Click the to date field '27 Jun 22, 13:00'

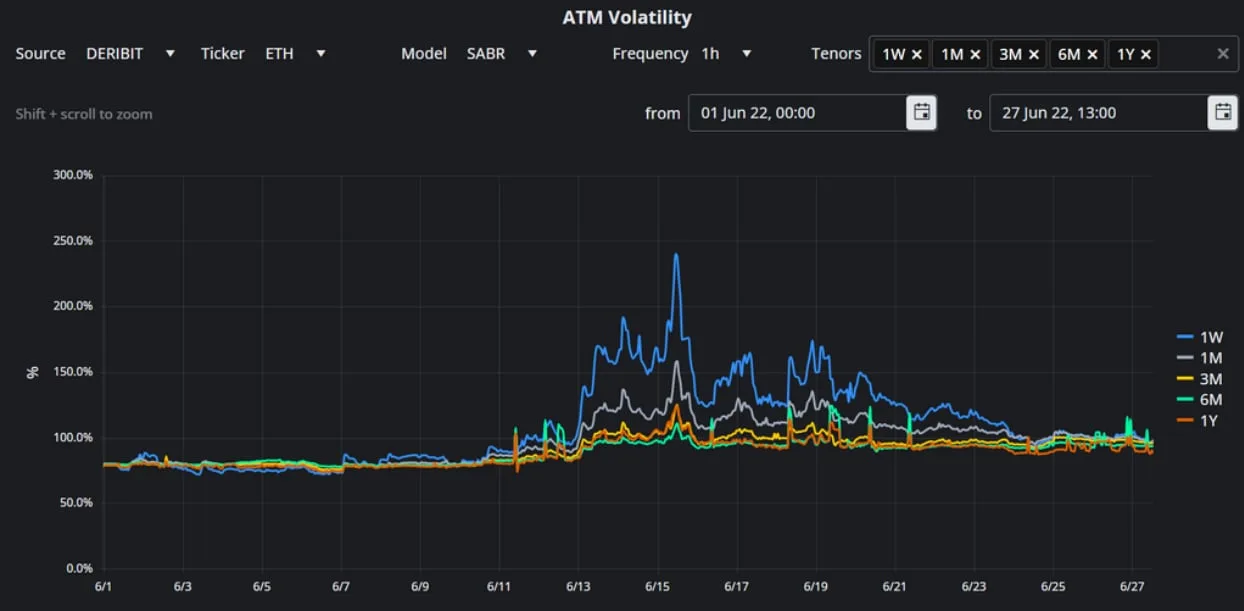(1098, 113)
